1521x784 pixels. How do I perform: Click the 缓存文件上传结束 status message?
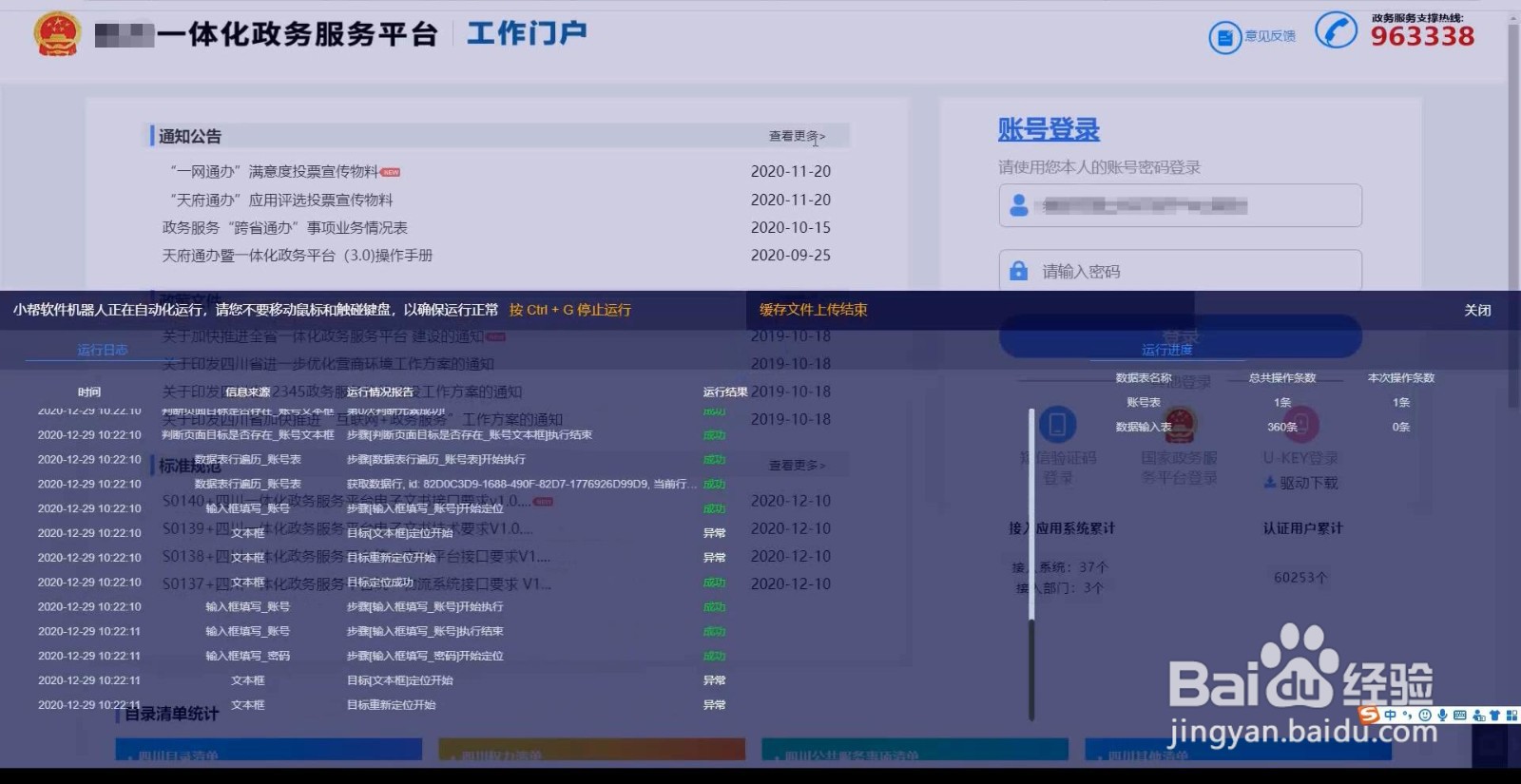tap(813, 310)
